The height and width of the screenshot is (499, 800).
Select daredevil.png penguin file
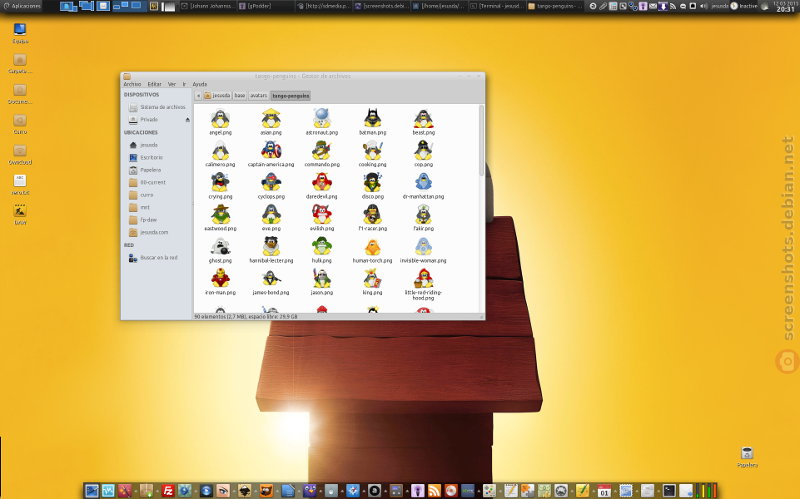tap(322, 187)
